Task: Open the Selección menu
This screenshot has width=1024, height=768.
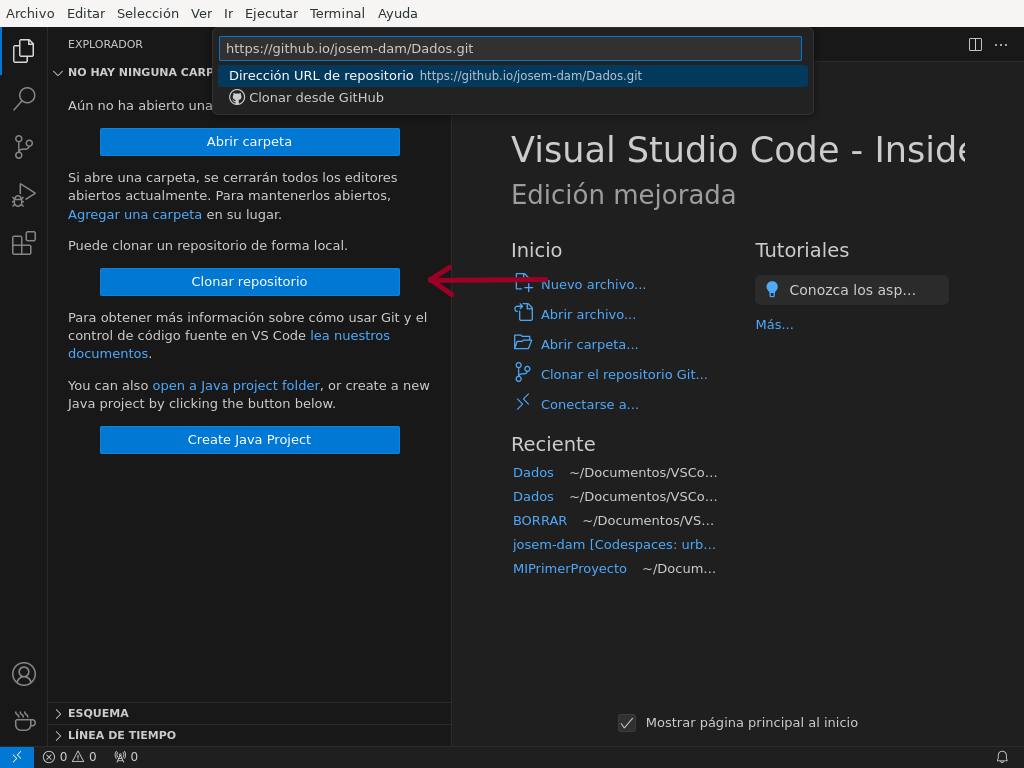Action: (x=148, y=13)
